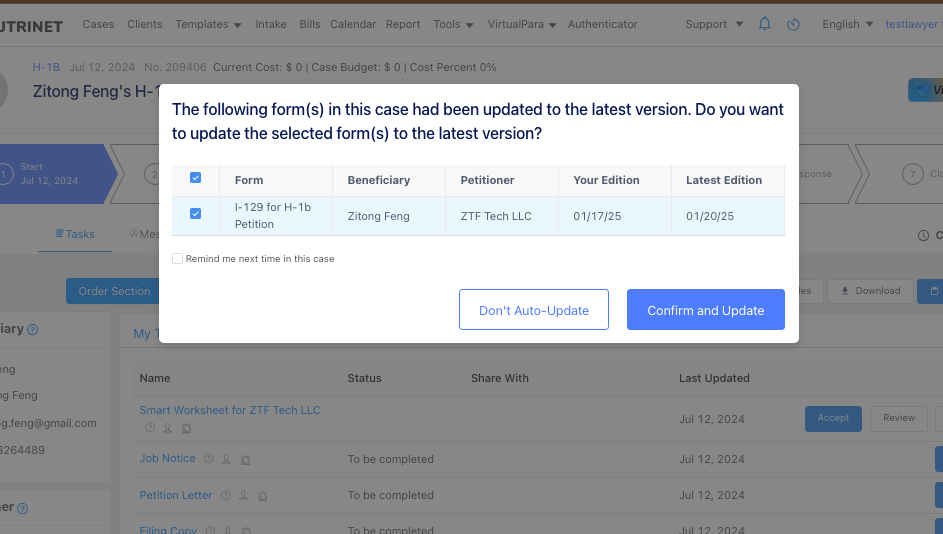Click the Order Section button

click(113, 291)
